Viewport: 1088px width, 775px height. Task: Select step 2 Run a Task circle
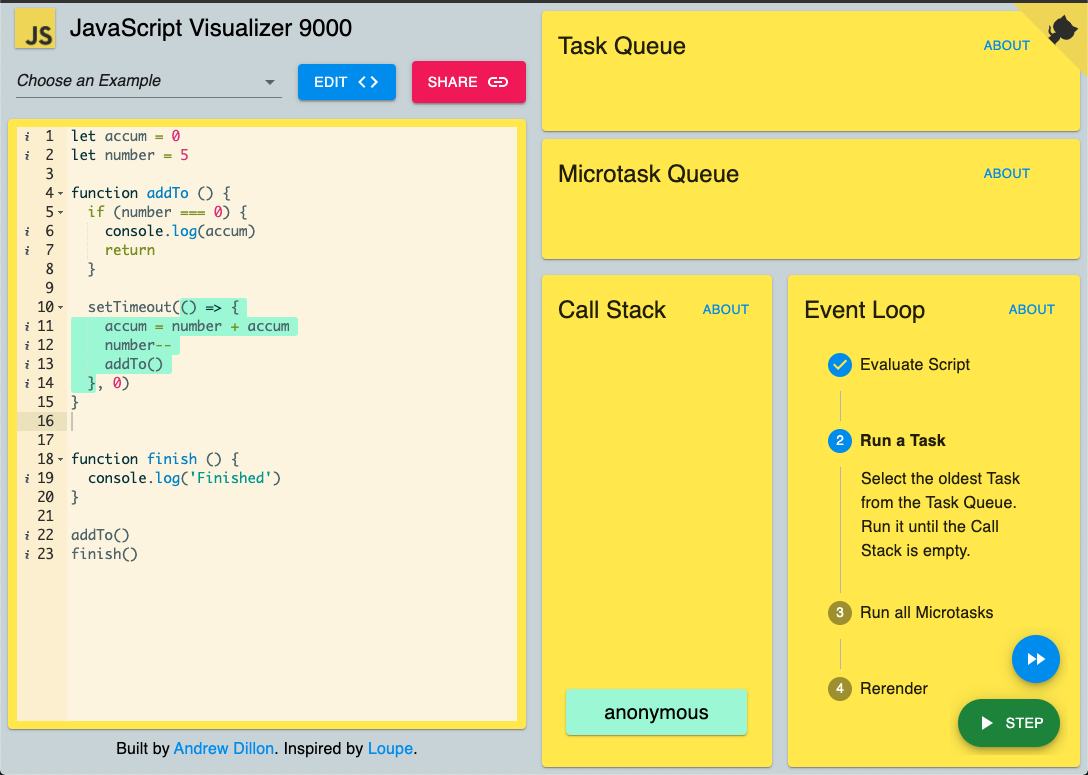point(840,441)
